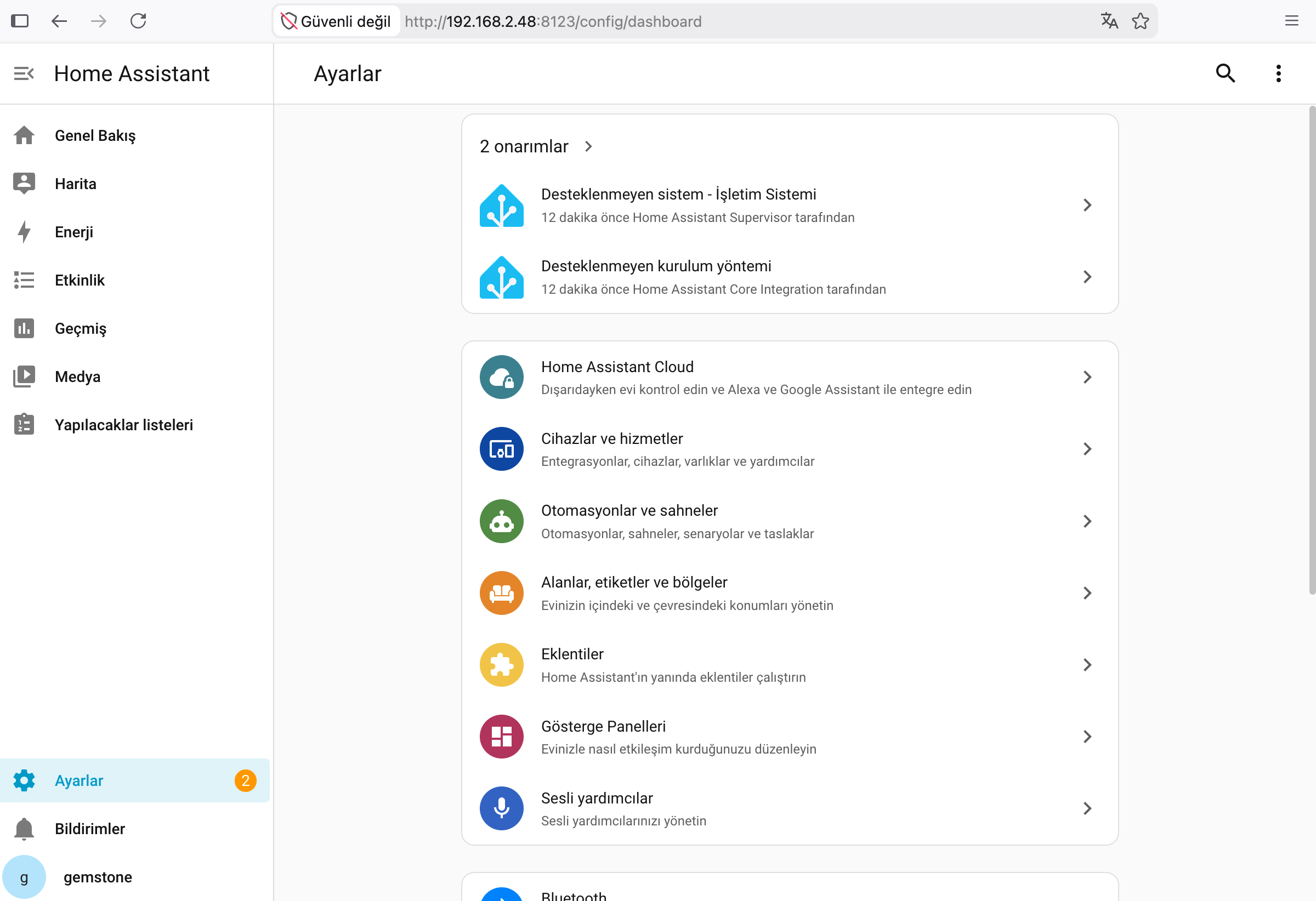Click the Medya play icon
Viewport: 1316px width, 901px height.
tap(24, 377)
